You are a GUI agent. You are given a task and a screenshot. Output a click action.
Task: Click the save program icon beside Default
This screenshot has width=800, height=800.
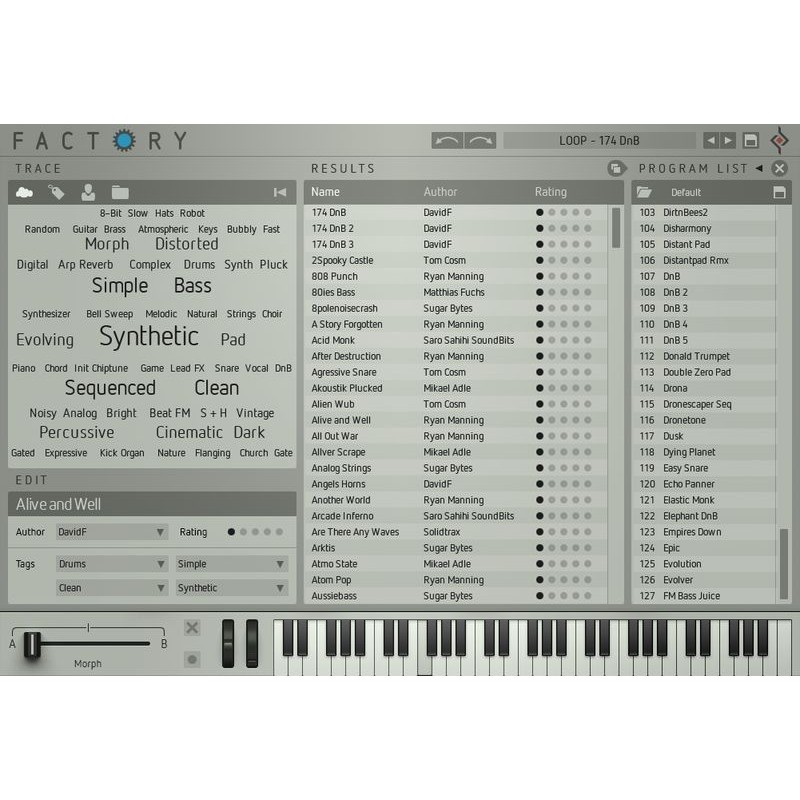click(779, 192)
